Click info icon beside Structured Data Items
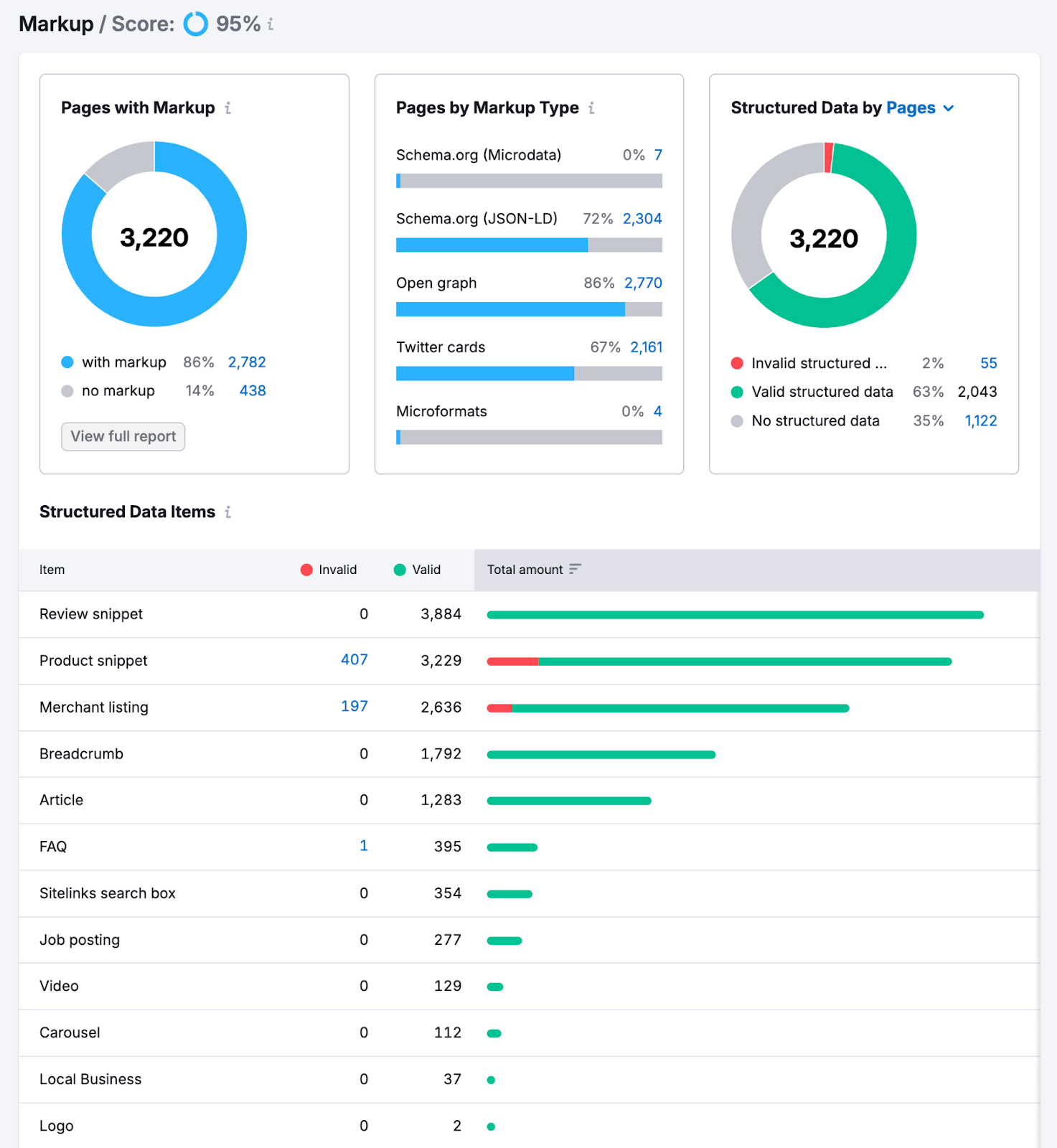 click(x=227, y=512)
